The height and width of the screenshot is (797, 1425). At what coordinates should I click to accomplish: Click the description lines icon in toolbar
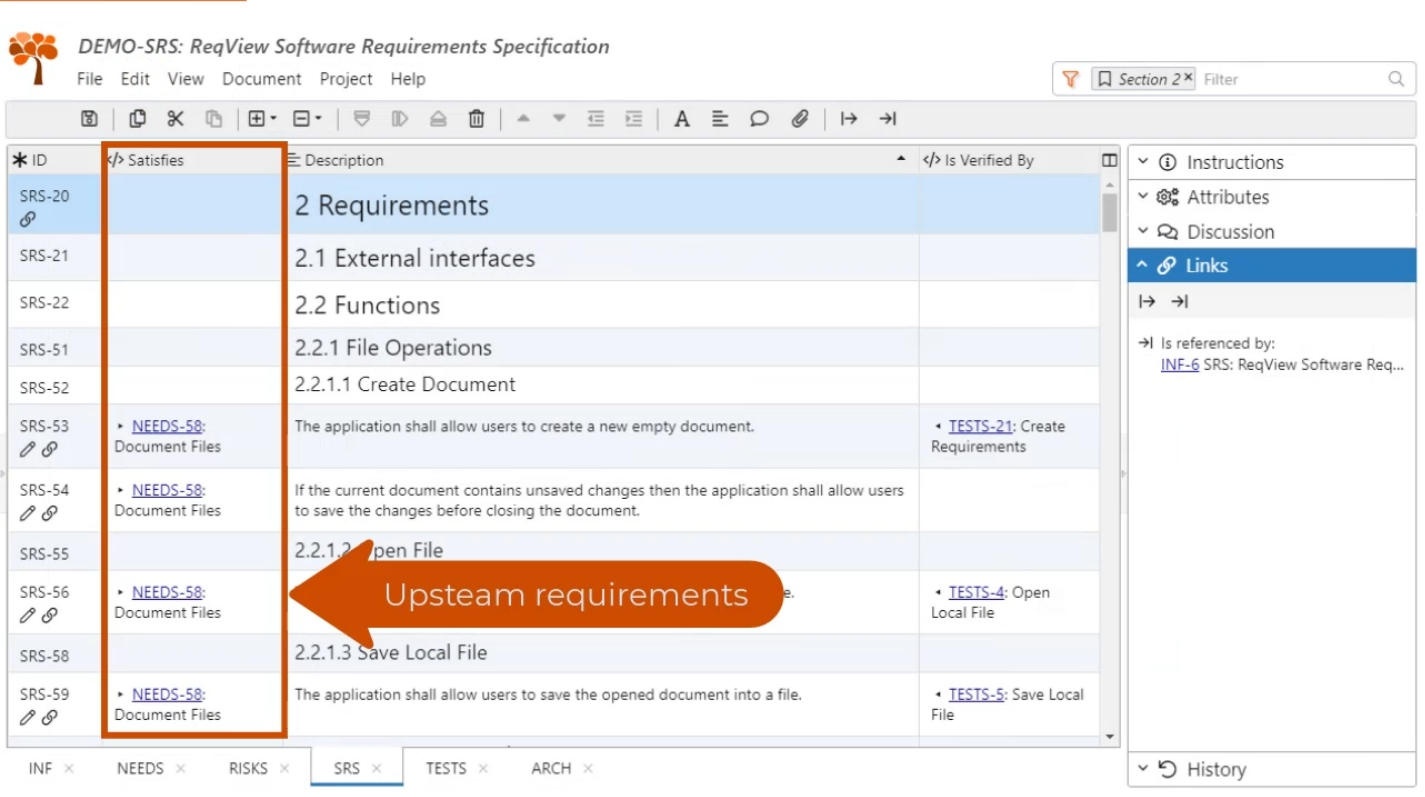click(720, 119)
